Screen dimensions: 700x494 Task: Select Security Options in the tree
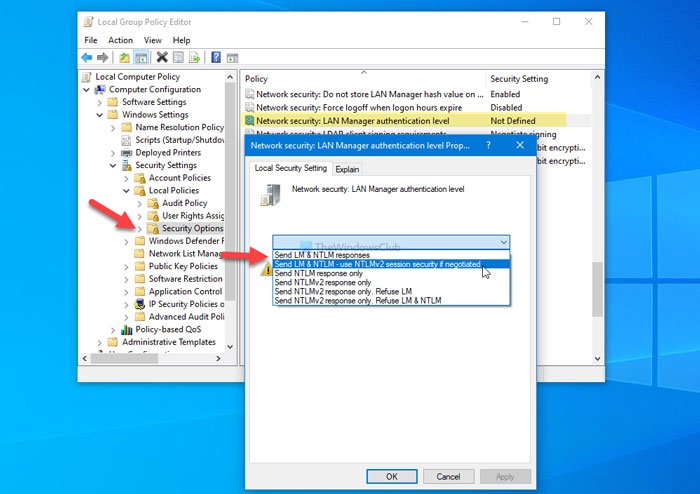[192, 228]
